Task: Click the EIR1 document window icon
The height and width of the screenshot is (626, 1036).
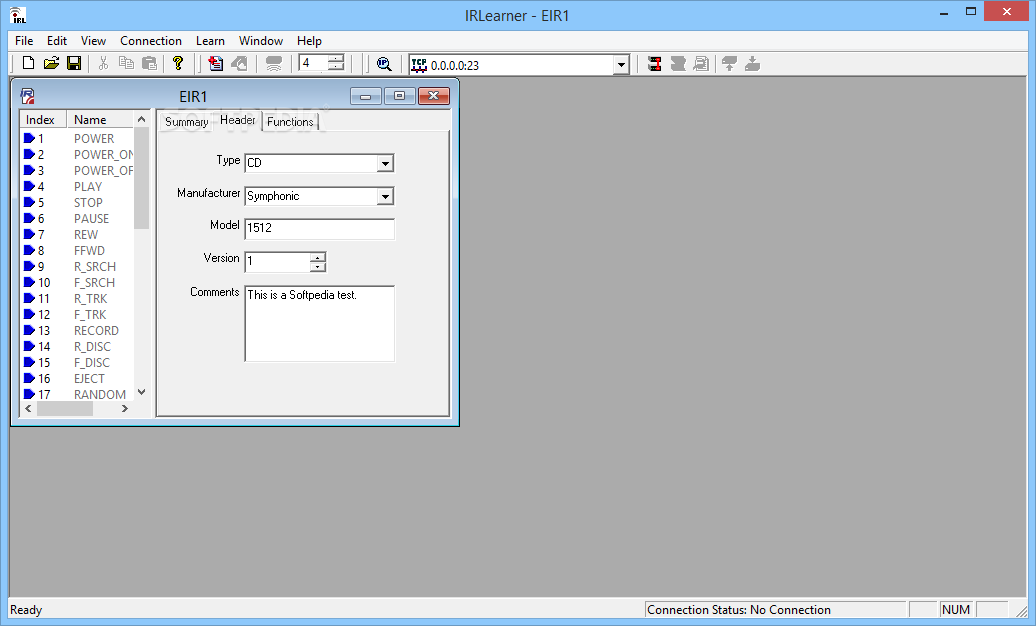Action: [27, 96]
